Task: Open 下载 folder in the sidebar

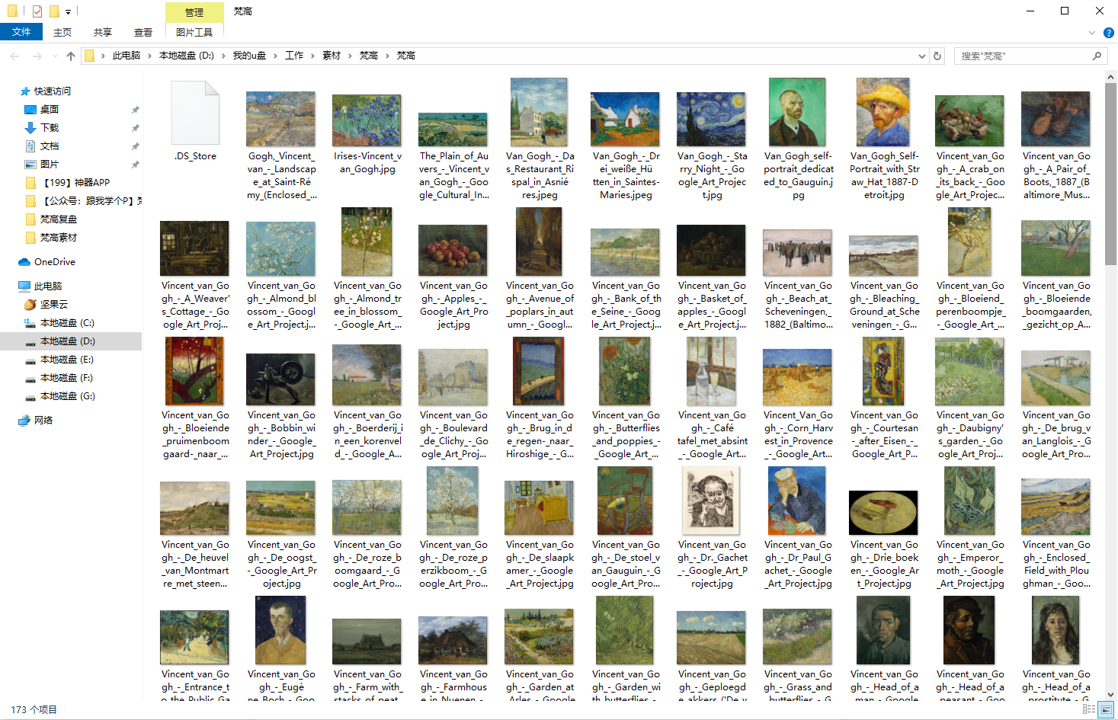Action: click(41, 128)
